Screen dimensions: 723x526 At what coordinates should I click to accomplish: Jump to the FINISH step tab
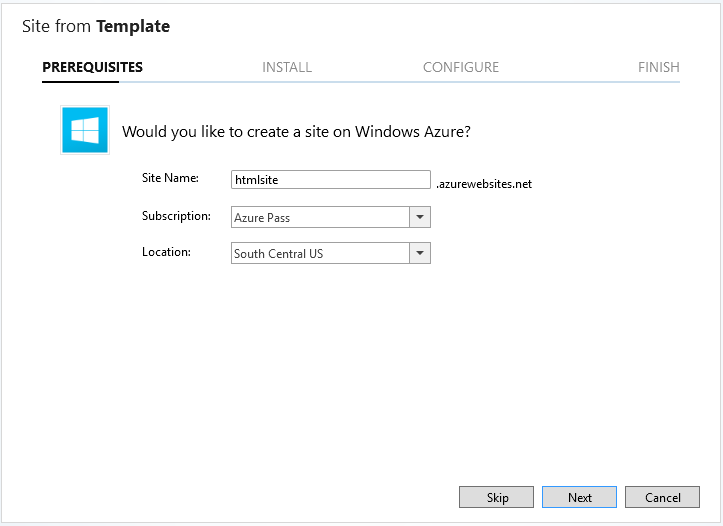[x=658, y=67]
